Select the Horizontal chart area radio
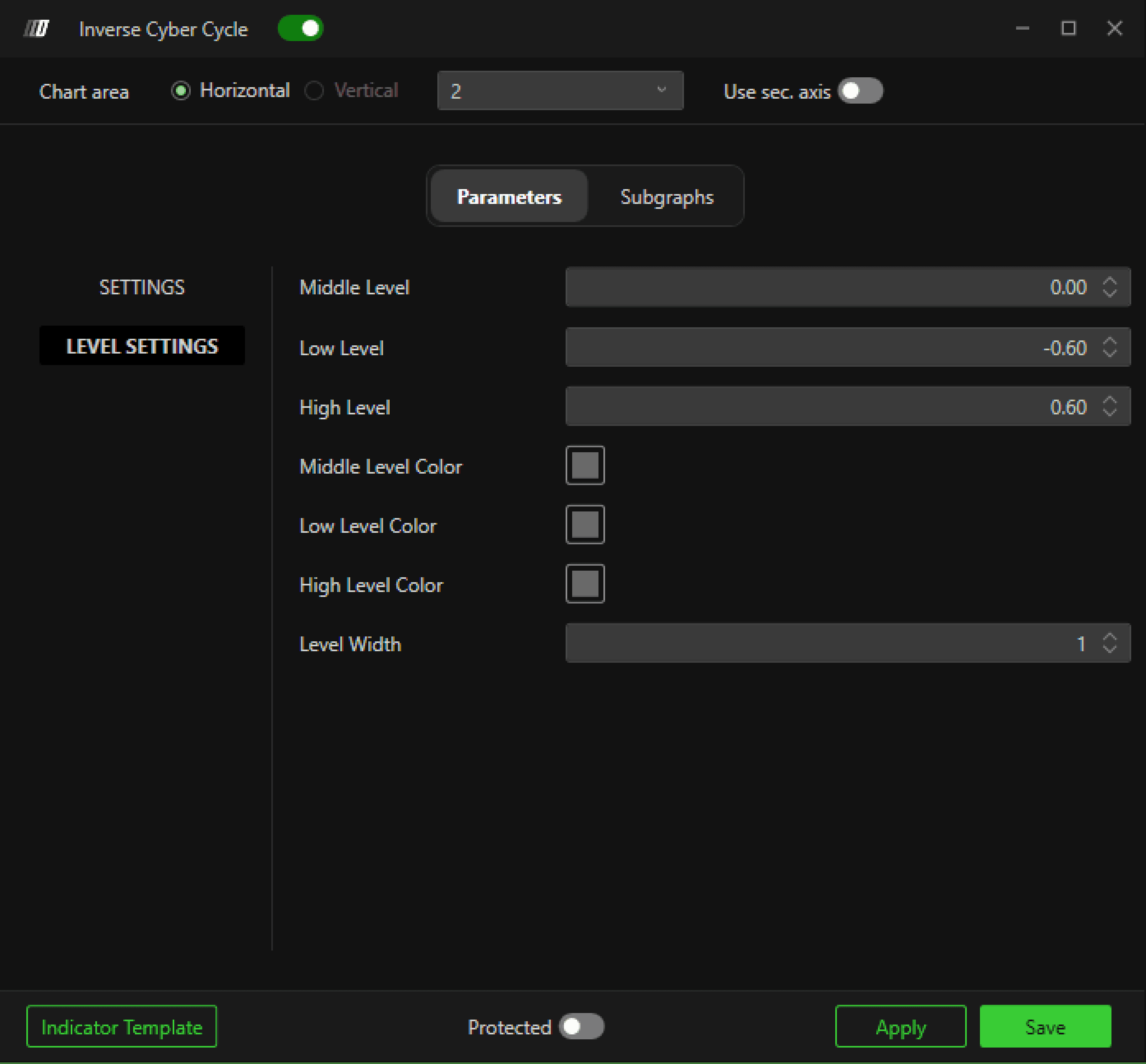The width and height of the screenshot is (1146, 1064). coord(181,91)
